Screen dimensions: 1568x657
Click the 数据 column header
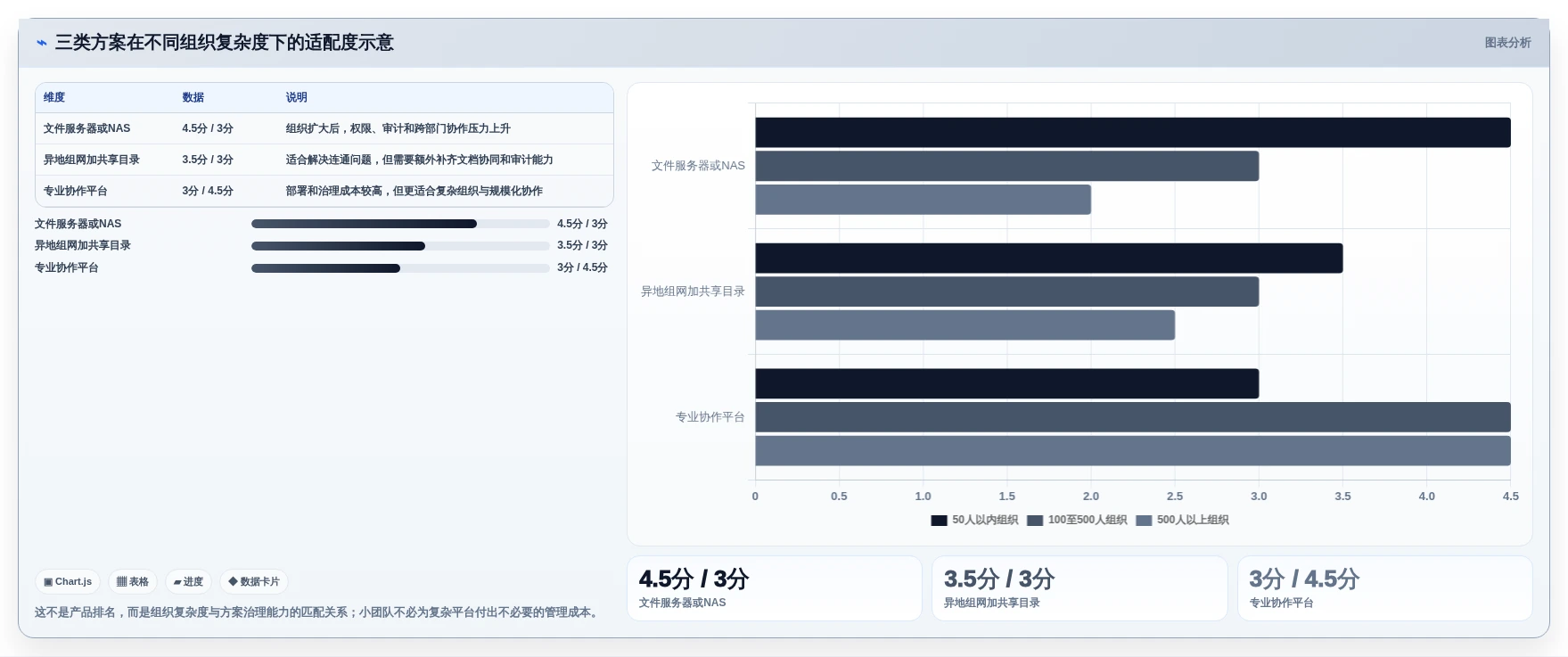coord(193,97)
